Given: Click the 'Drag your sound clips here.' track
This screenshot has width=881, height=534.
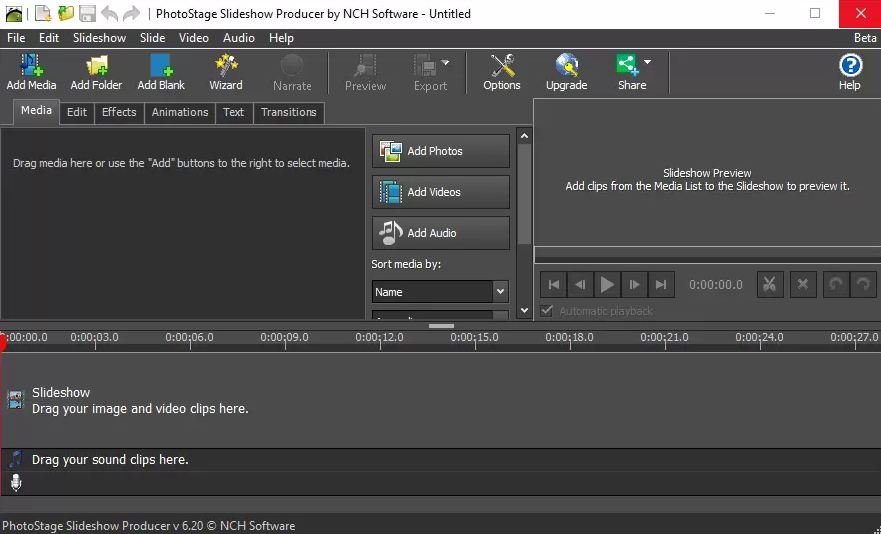Looking at the screenshot, I should pyautogui.click(x=440, y=459).
